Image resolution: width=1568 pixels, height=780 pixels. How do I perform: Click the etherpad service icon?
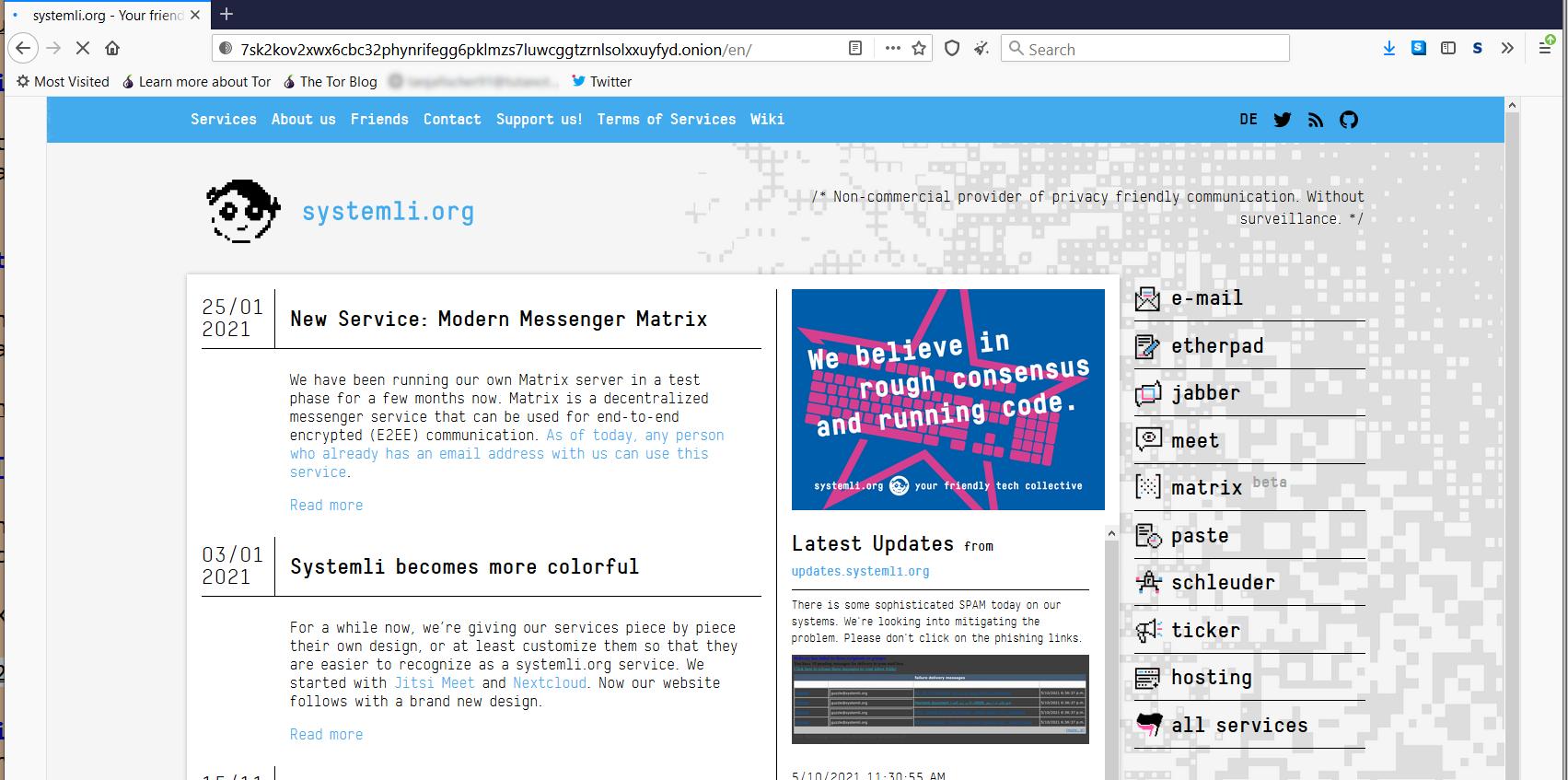(1147, 346)
